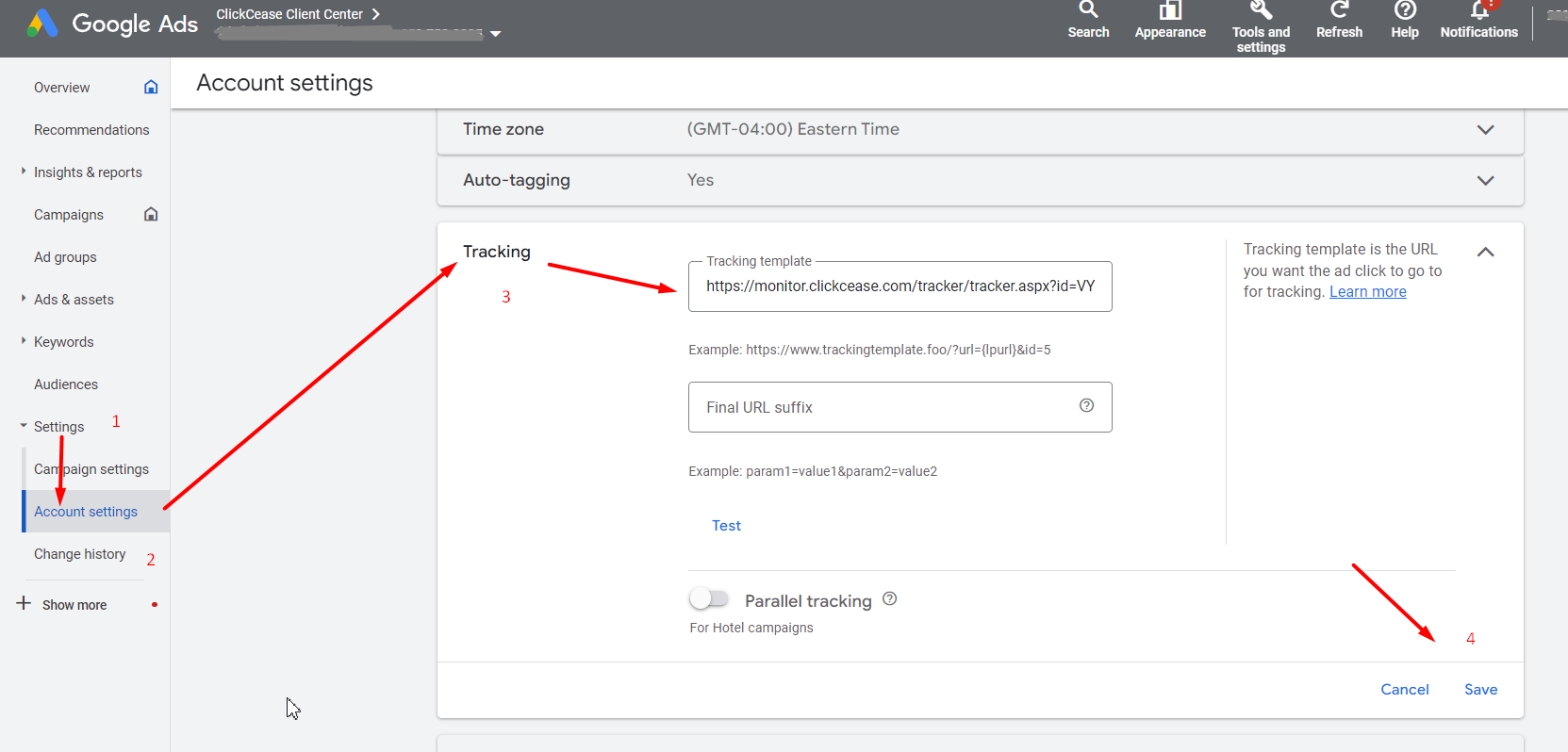Open Recommendations page
The image size is (1568, 752).
tap(91, 130)
